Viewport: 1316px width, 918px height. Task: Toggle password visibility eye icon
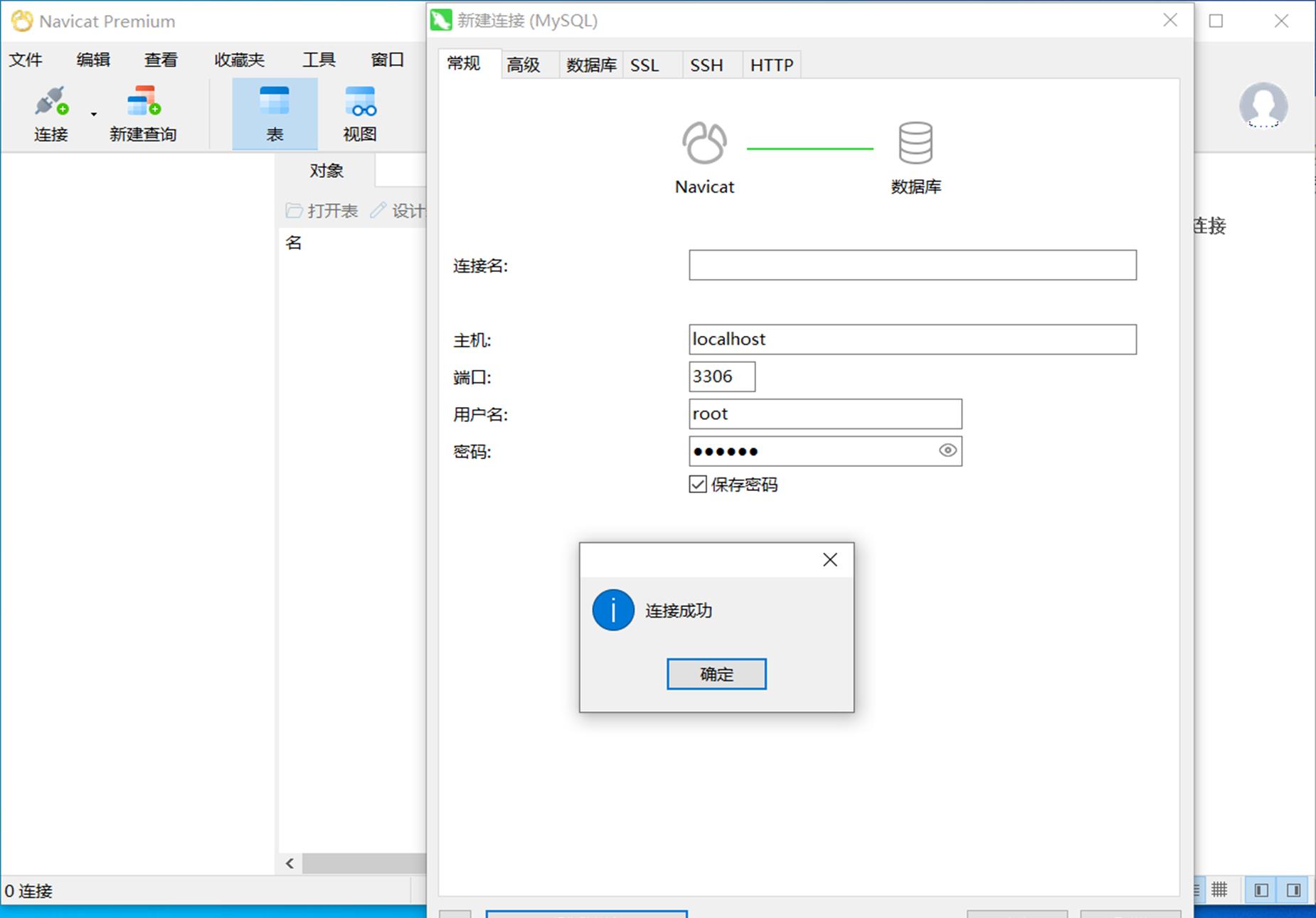click(948, 450)
